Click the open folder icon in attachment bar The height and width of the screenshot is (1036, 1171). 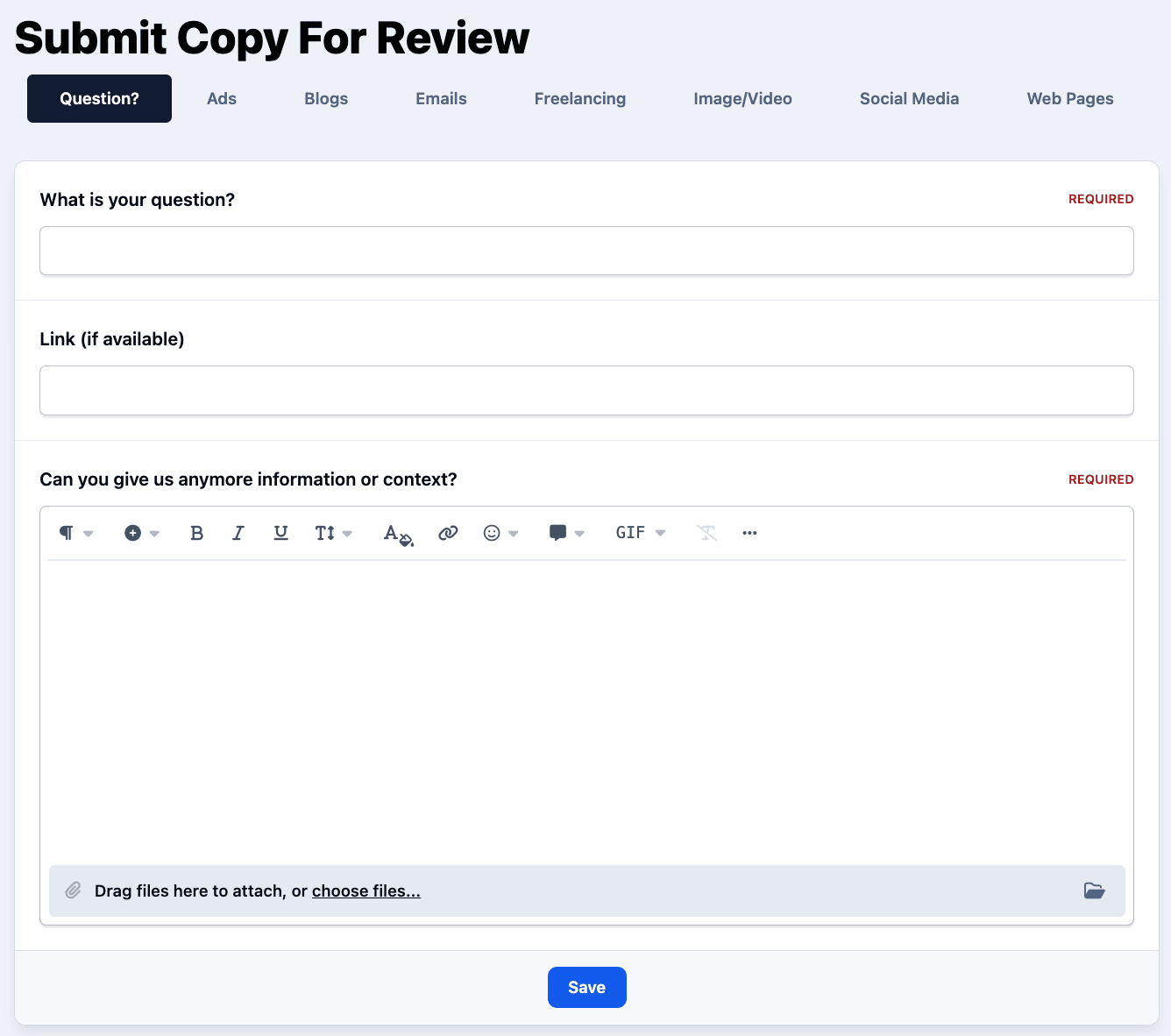[1094, 891]
